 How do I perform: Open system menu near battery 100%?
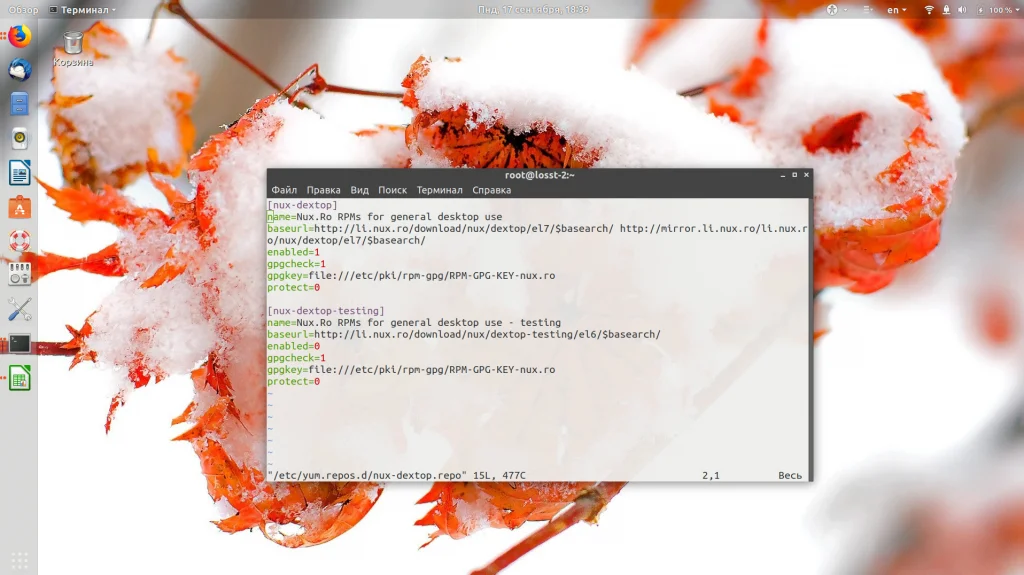click(x=995, y=10)
